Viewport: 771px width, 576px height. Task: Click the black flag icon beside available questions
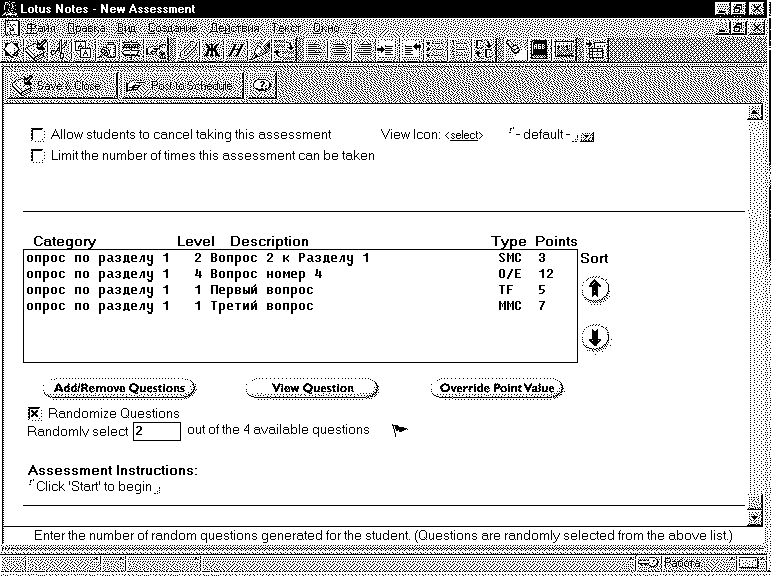click(x=399, y=430)
